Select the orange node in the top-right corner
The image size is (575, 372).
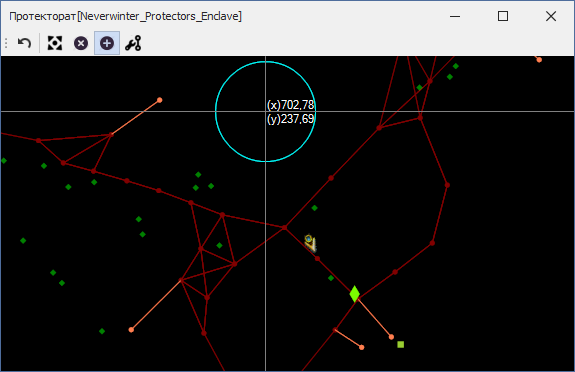(x=539, y=60)
